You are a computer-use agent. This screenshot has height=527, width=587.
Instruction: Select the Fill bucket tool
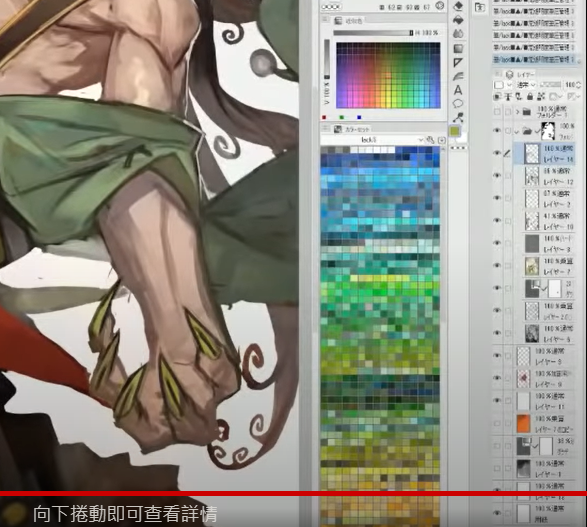point(458,20)
